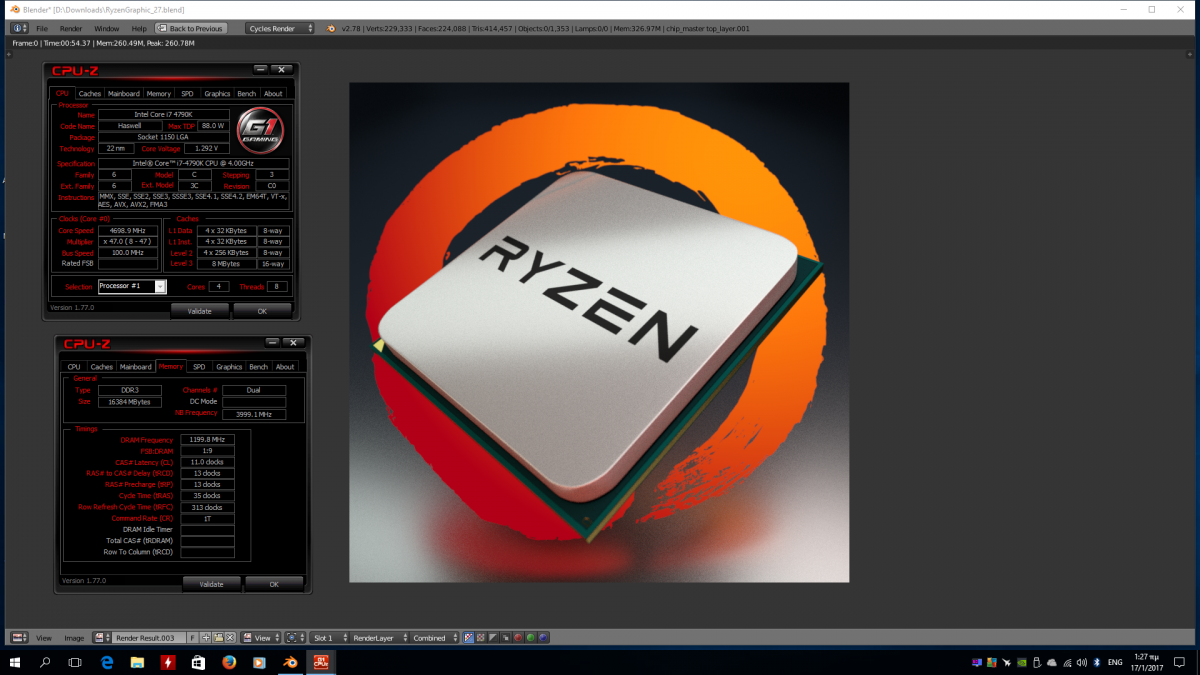Browse image datablock next to Render Result.003
Image resolution: width=1200 pixels, height=675 pixels.
102,638
